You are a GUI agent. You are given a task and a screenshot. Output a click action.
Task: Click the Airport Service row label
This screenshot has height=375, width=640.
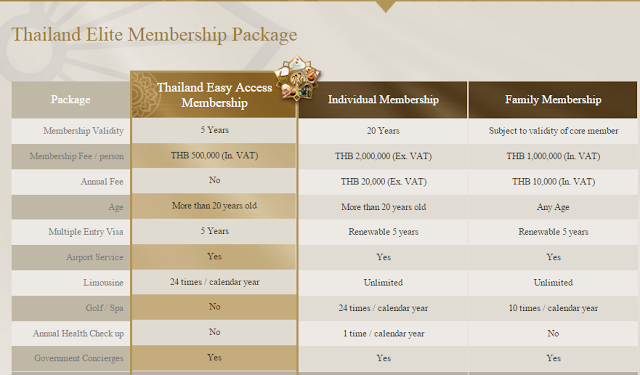[95, 257]
